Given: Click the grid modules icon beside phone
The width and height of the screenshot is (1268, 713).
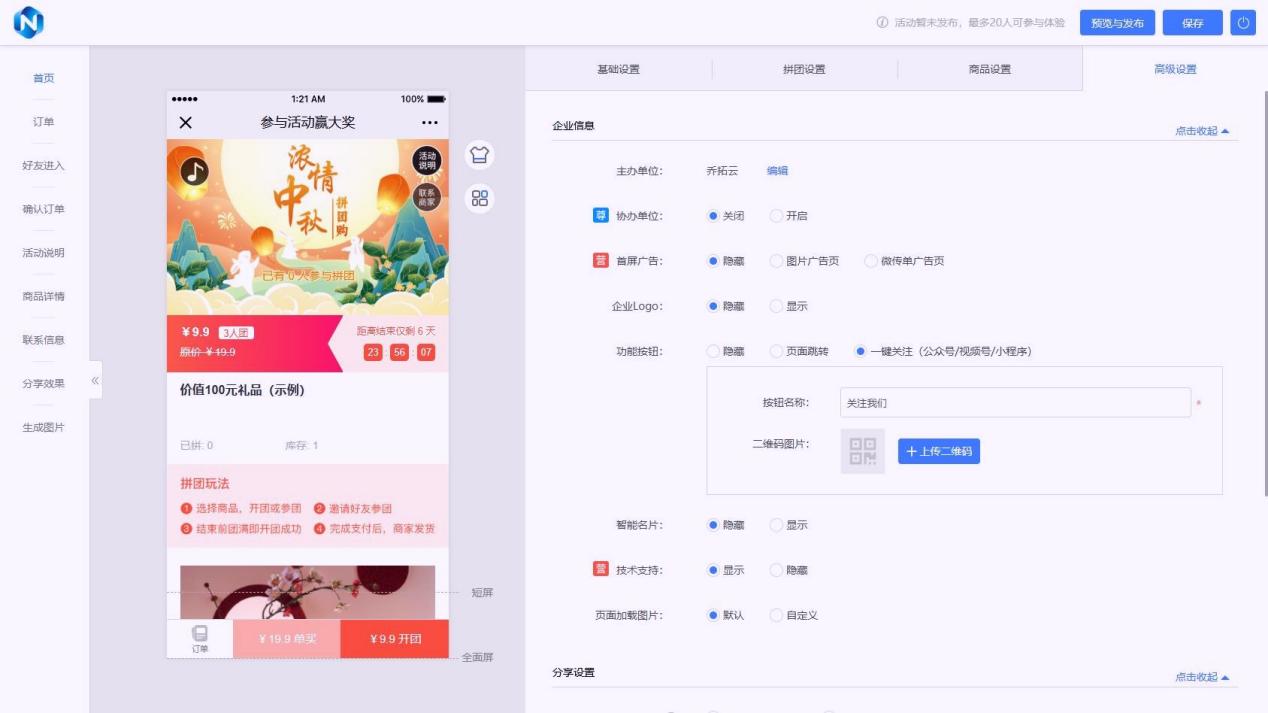Looking at the screenshot, I should (480, 198).
